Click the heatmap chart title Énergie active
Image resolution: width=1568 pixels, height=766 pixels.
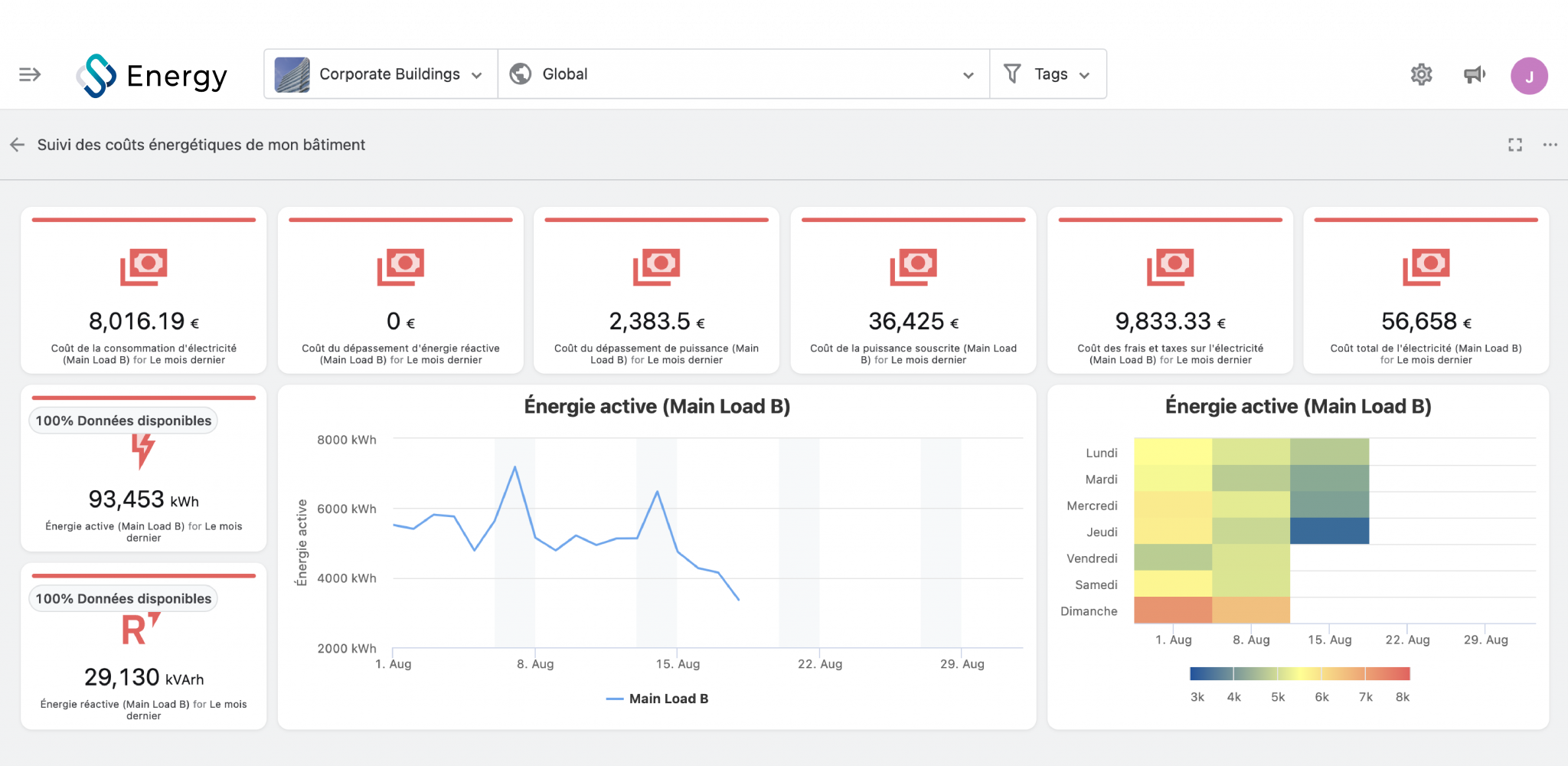point(1298,406)
